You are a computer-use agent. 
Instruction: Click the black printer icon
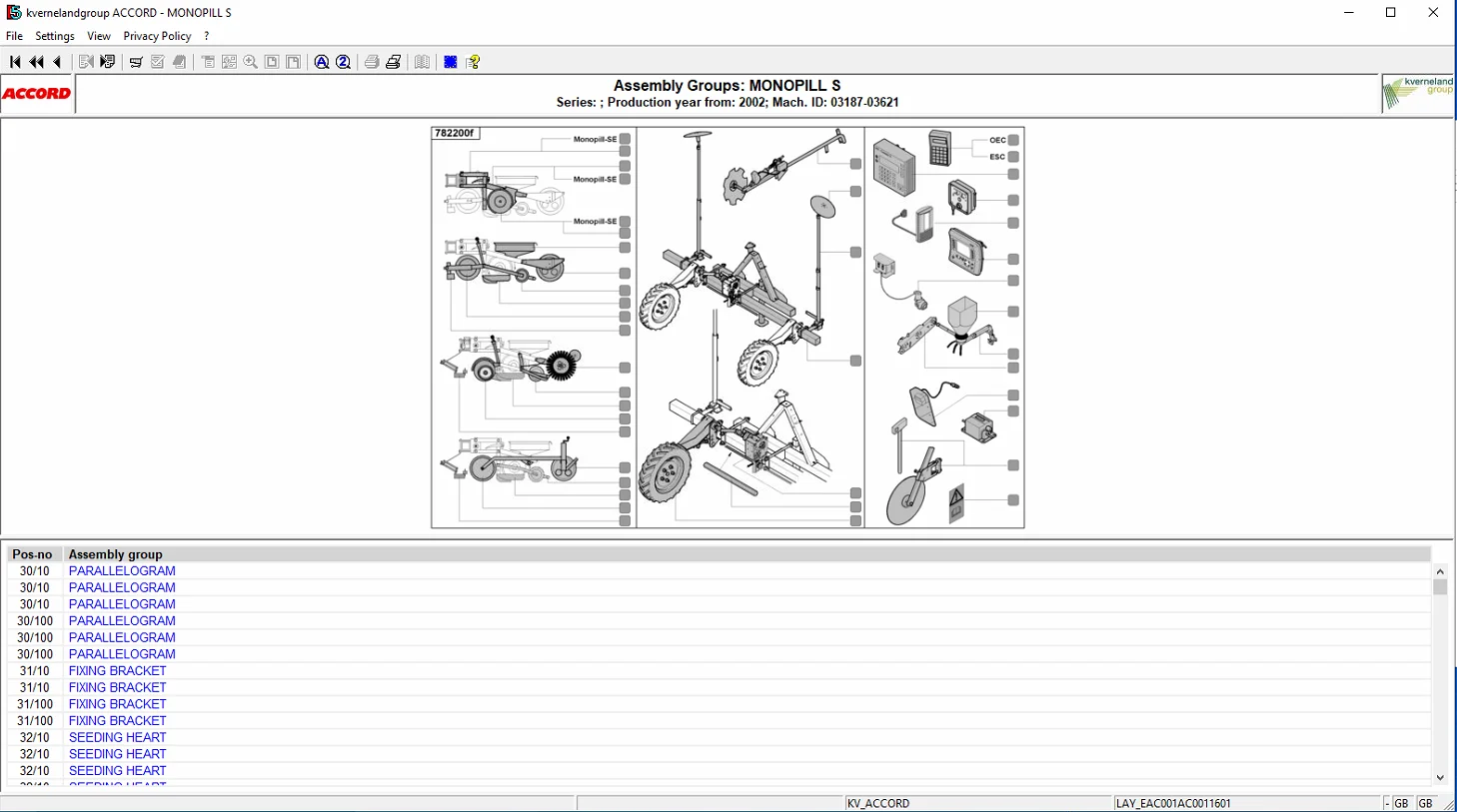[394, 62]
